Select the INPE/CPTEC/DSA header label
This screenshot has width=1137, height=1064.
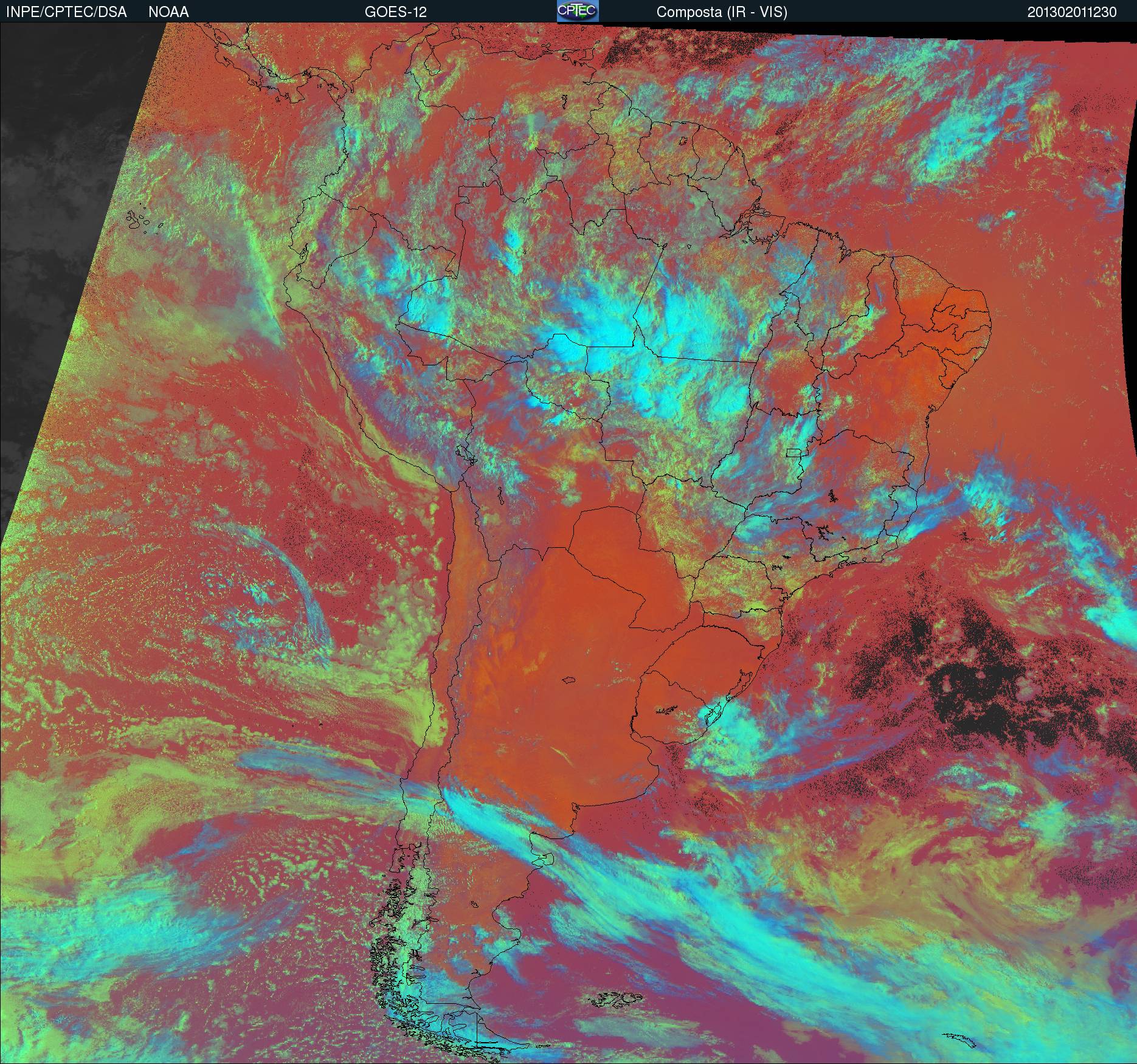66,12
